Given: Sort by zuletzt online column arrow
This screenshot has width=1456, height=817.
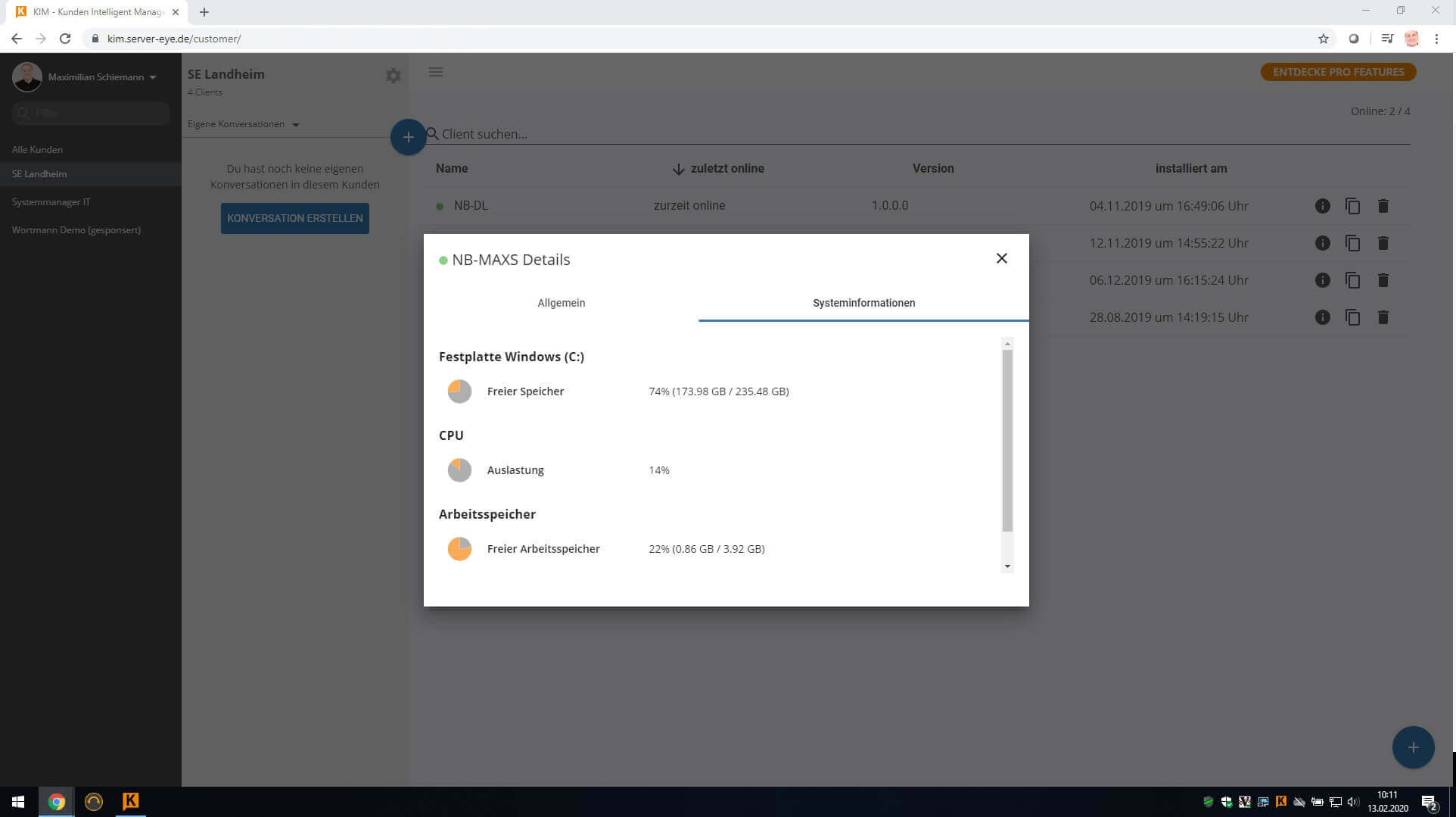Looking at the screenshot, I should (678, 169).
